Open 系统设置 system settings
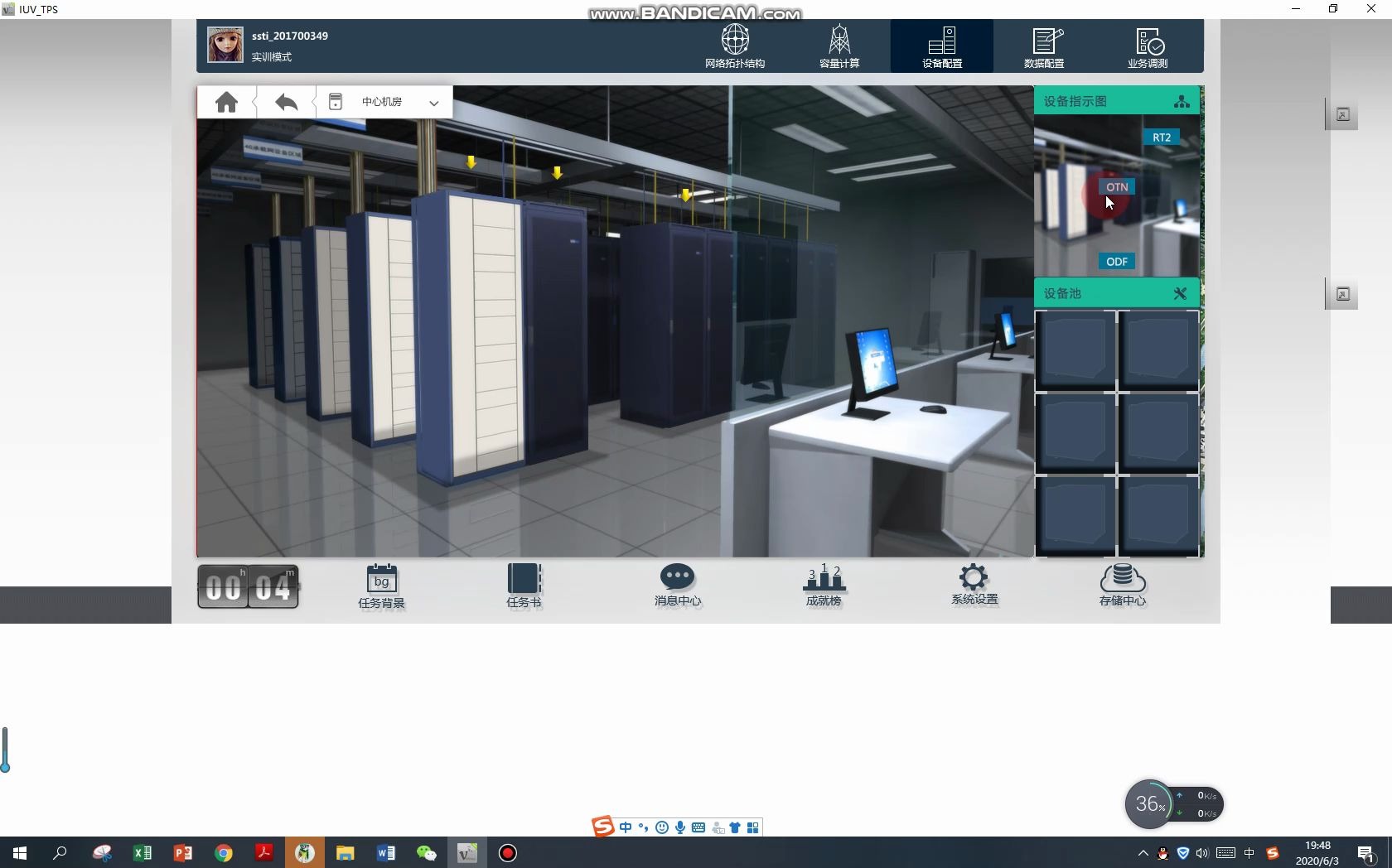1392x868 pixels. pos(974,585)
